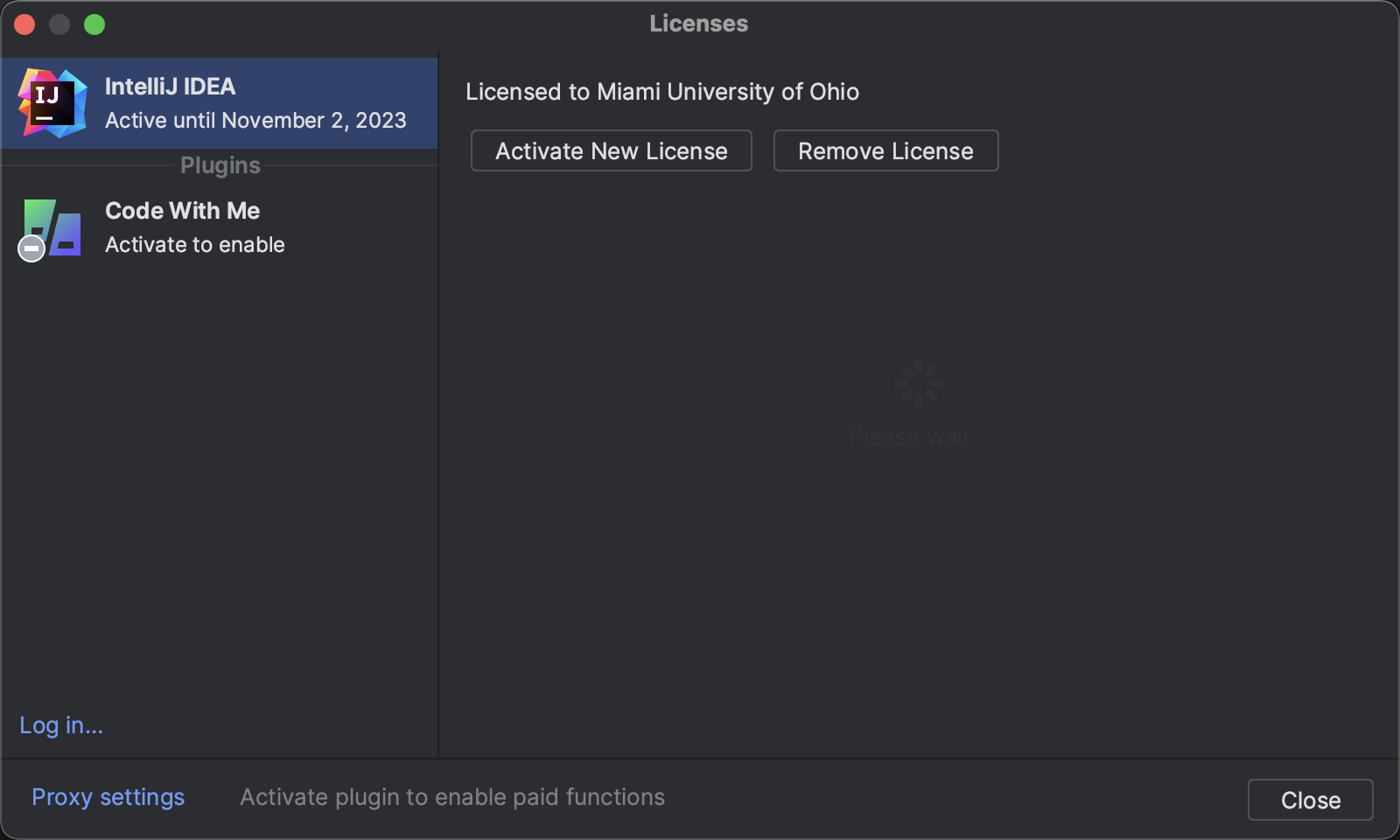Image resolution: width=1400 pixels, height=840 pixels.
Task: Click the green window zoom button
Action: coord(94,24)
